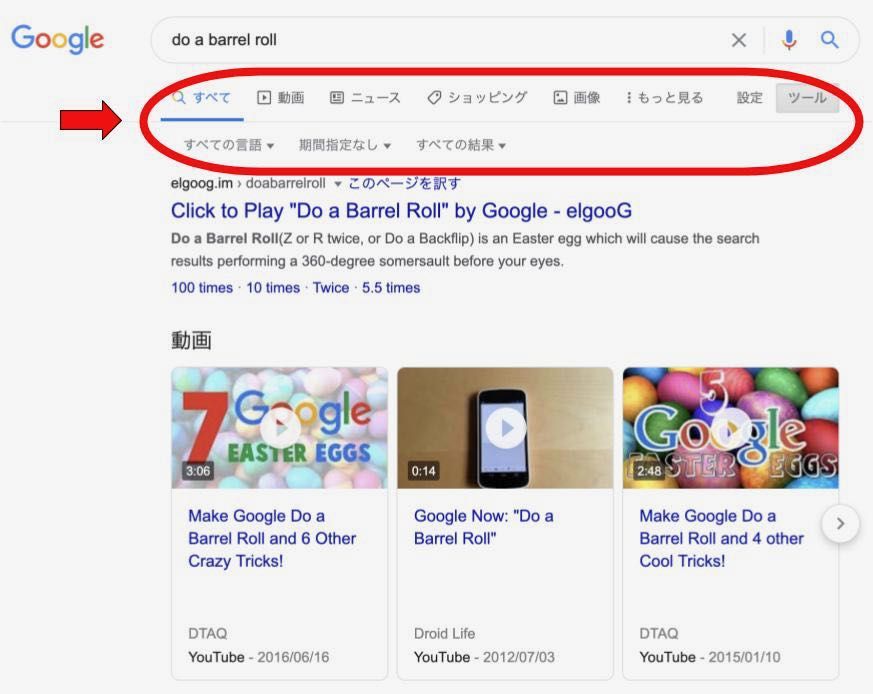Click 'Droid Life' channel name
This screenshot has height=694, width=873.
pos(444,633)
